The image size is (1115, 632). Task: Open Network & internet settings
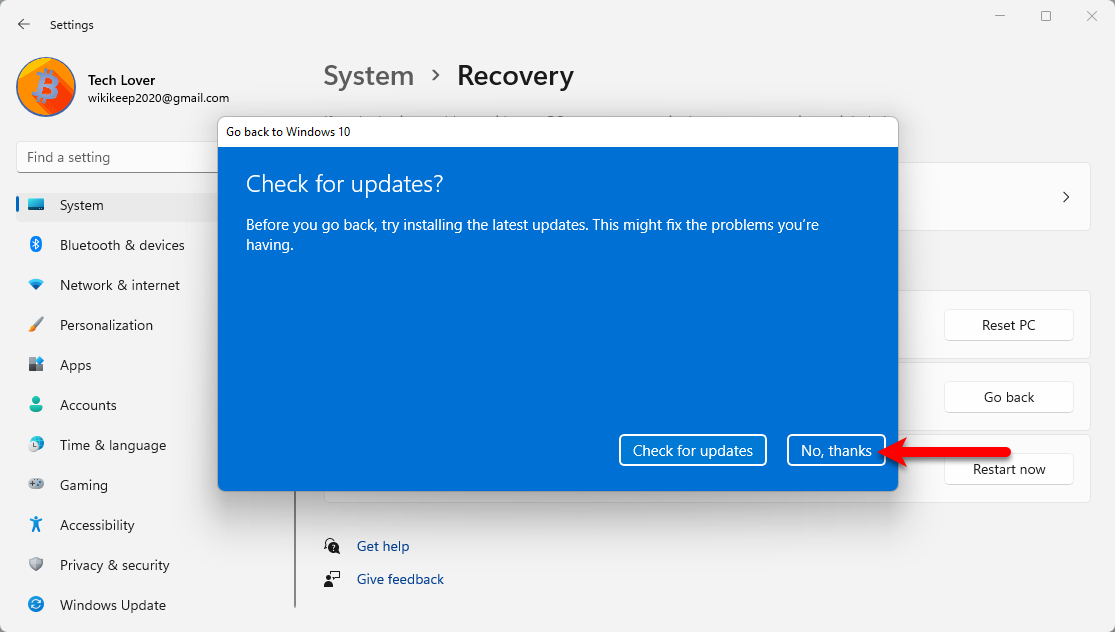tap(117, 284)
